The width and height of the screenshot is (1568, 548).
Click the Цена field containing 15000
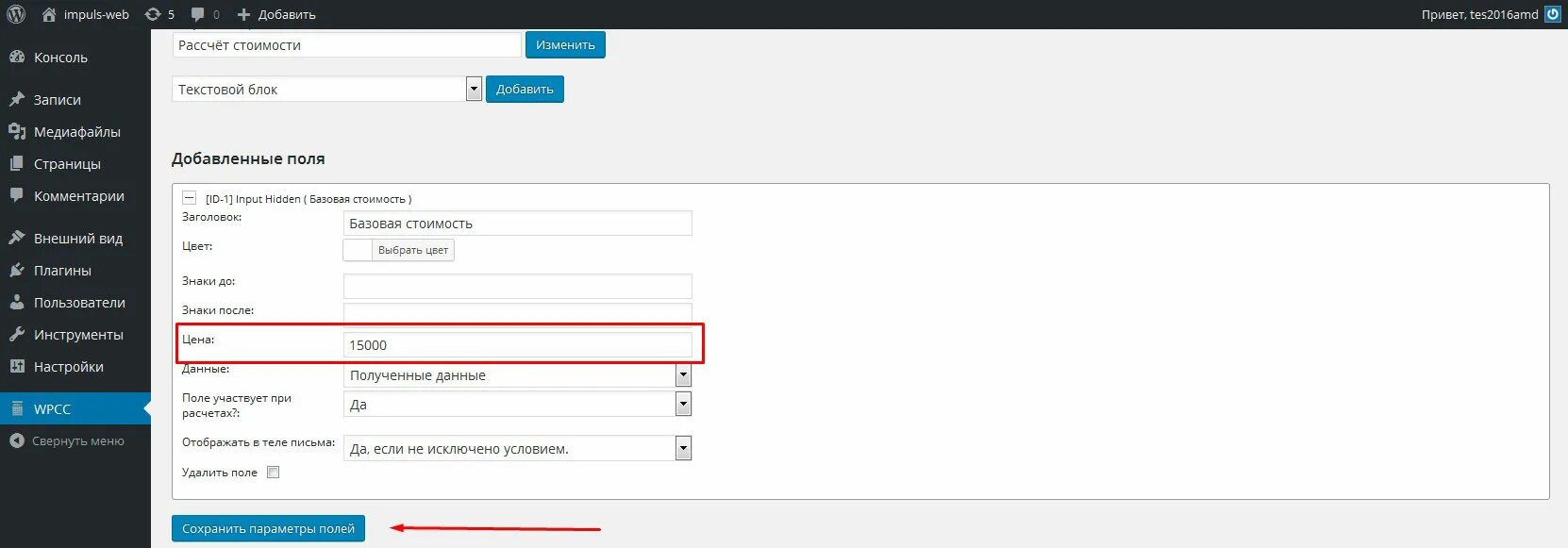[517, 344]
